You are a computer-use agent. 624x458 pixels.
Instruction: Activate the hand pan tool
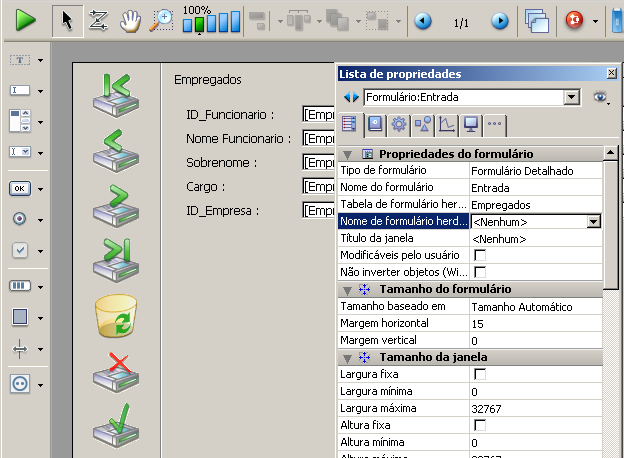130,20
